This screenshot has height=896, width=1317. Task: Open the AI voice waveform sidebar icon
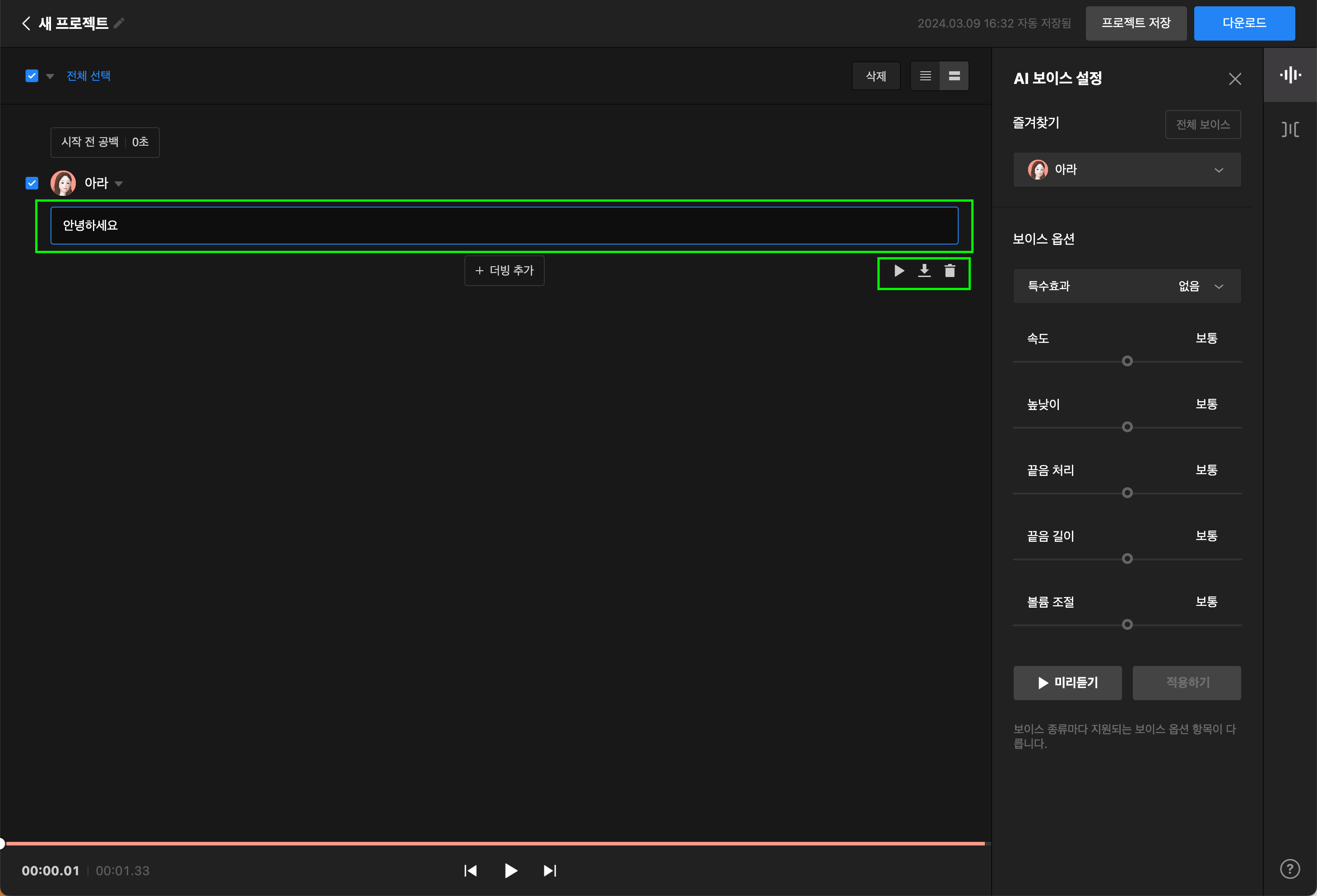click(1290, 75)
